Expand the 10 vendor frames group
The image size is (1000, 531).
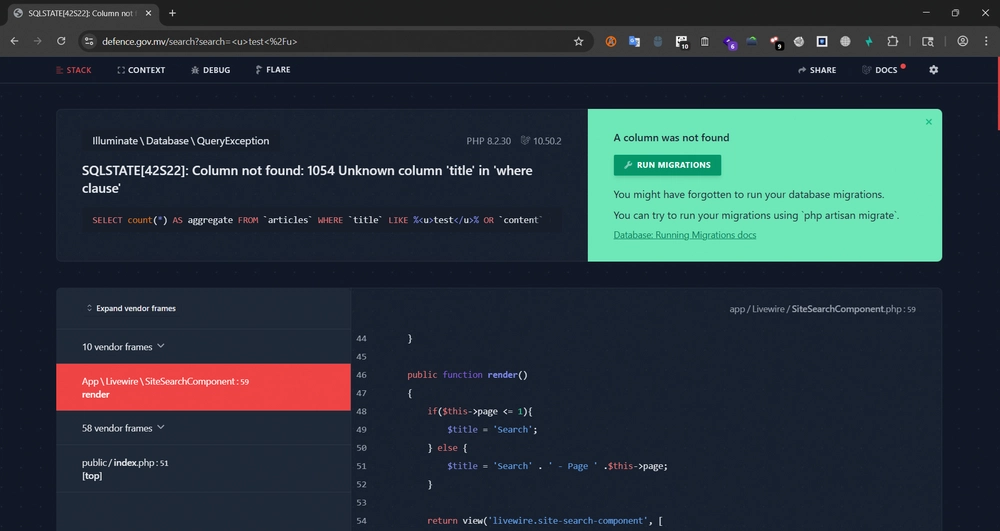pos(123,347)
